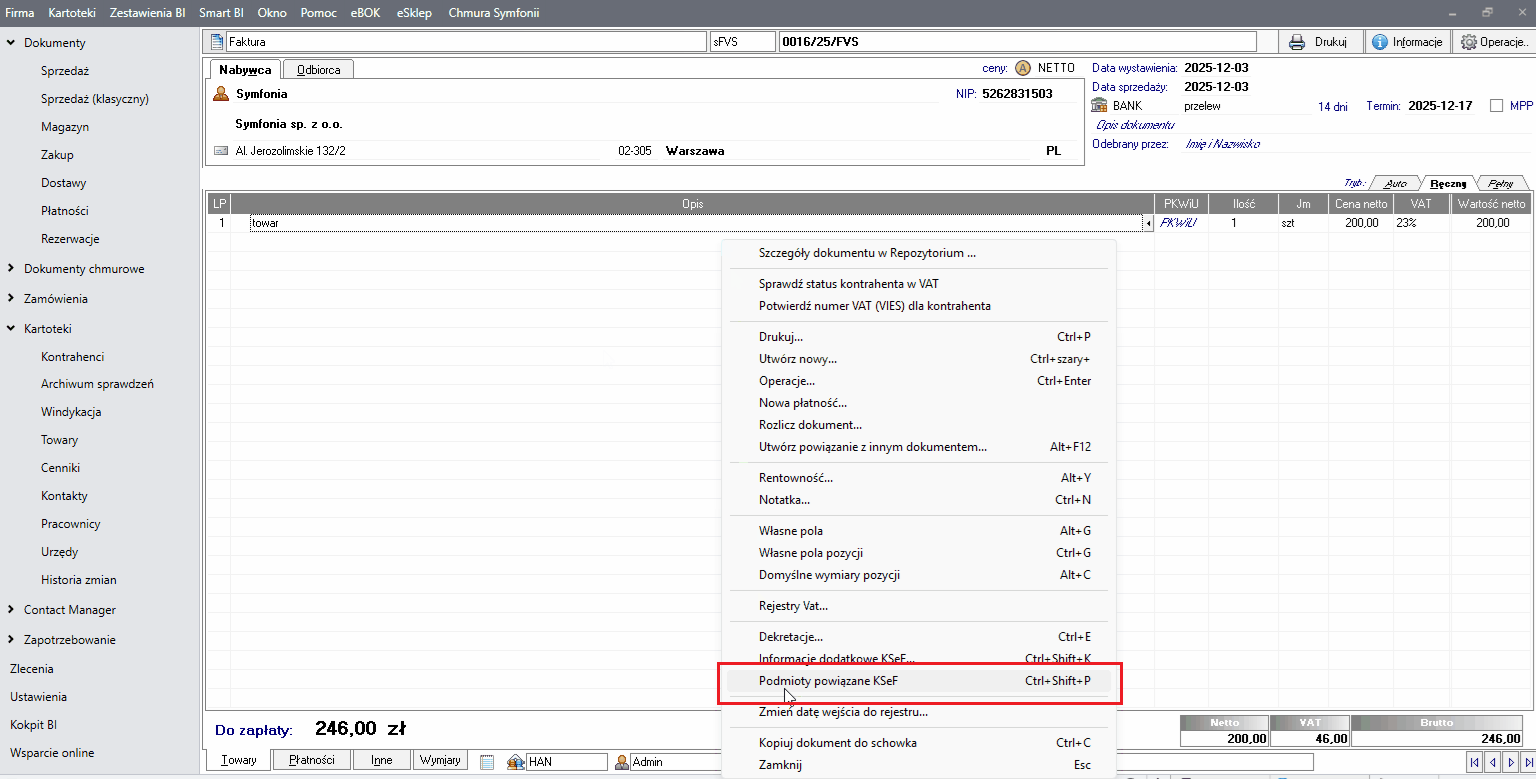Click the 14 dni payment term link
This screenshot has height=779, width=1536.
1334,106
